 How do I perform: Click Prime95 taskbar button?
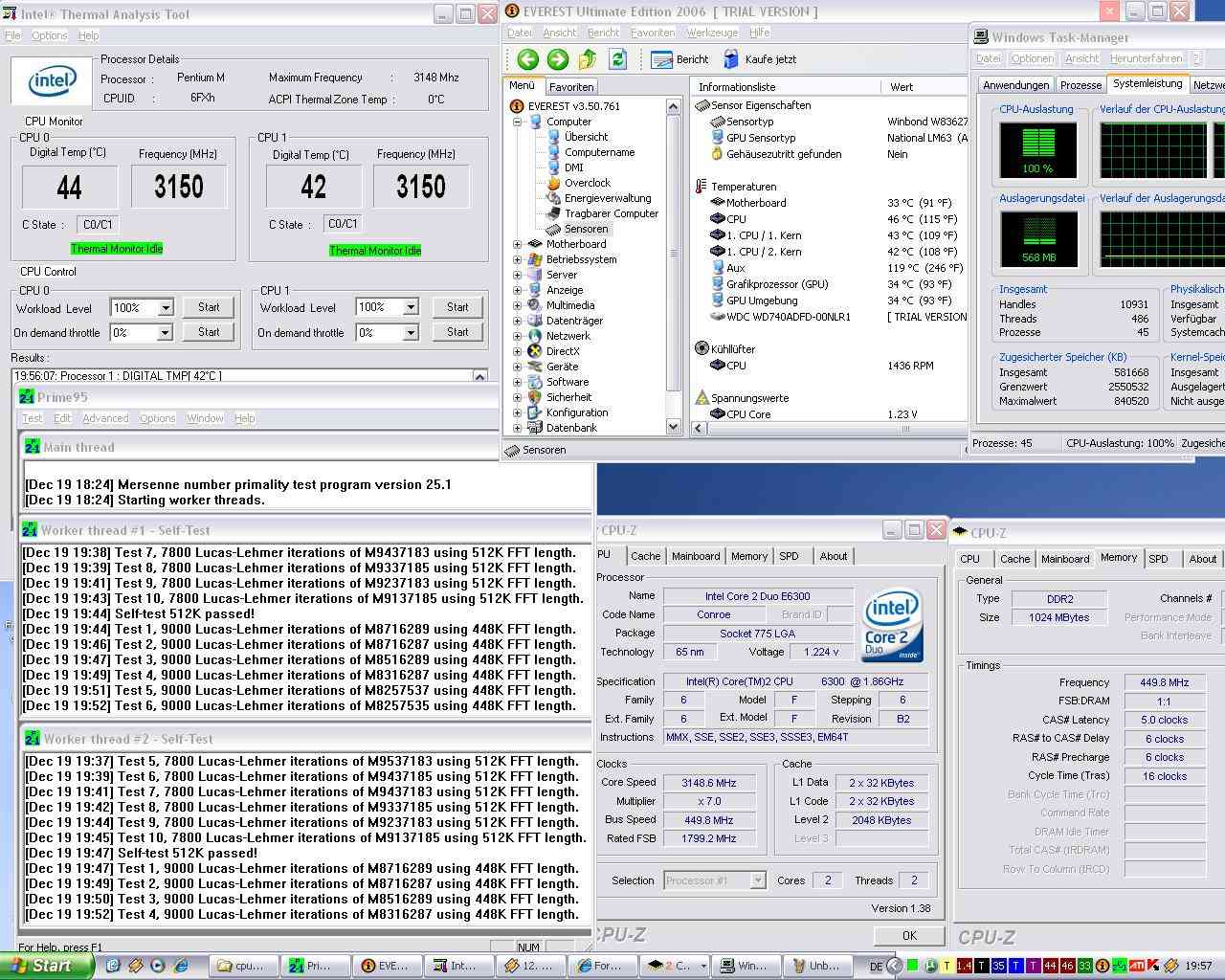(315, 966)
